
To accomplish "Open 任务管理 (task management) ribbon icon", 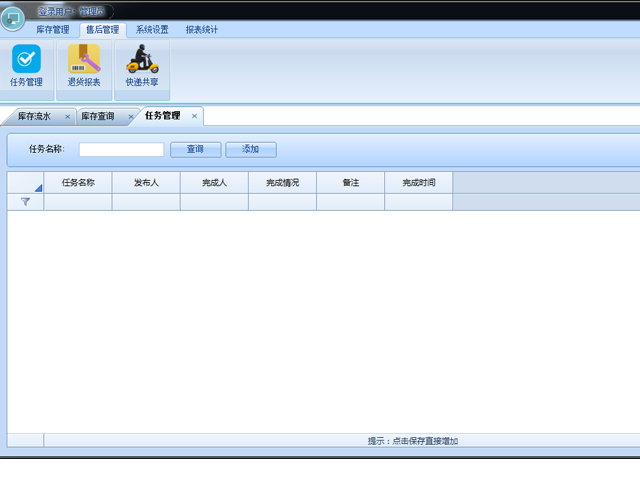I will tap(27, 66).
